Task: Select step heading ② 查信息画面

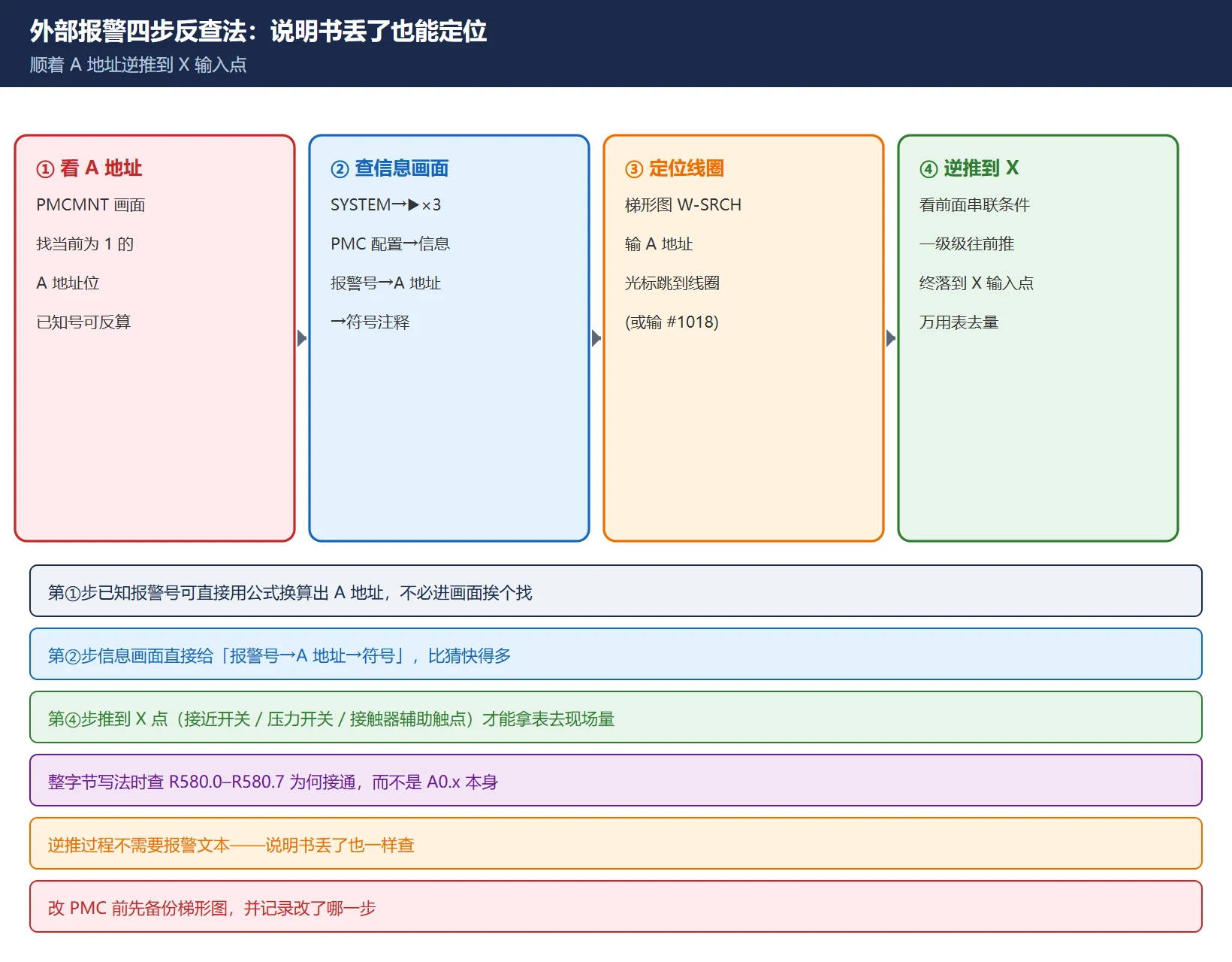Action: coord(389,168)
